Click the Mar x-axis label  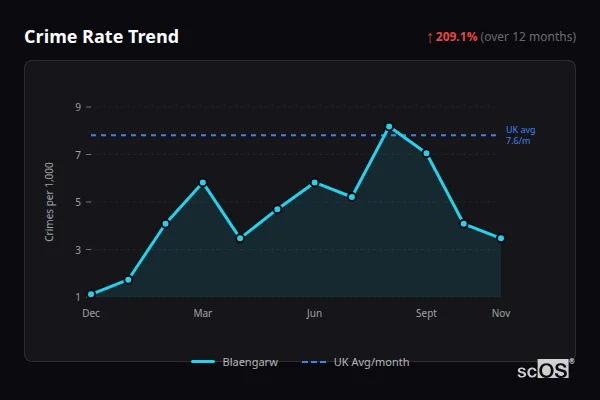pos(203,313)
